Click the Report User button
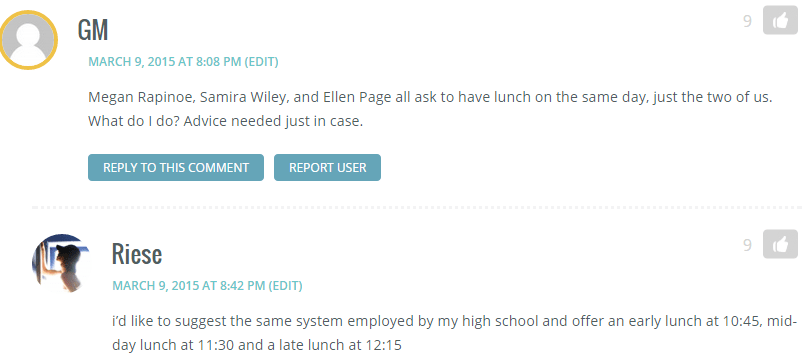809x363 pixels. (x=327, y=168)
